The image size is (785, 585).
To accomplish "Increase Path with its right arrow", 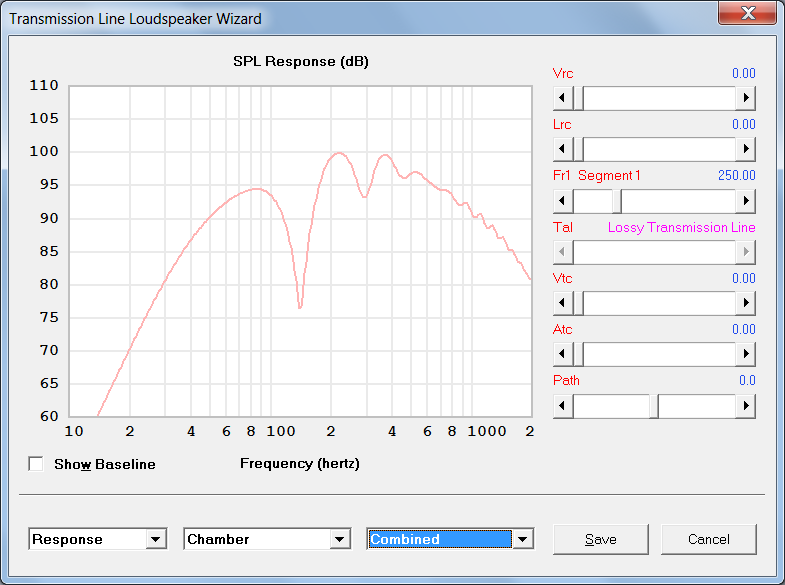I will [745, 406].
